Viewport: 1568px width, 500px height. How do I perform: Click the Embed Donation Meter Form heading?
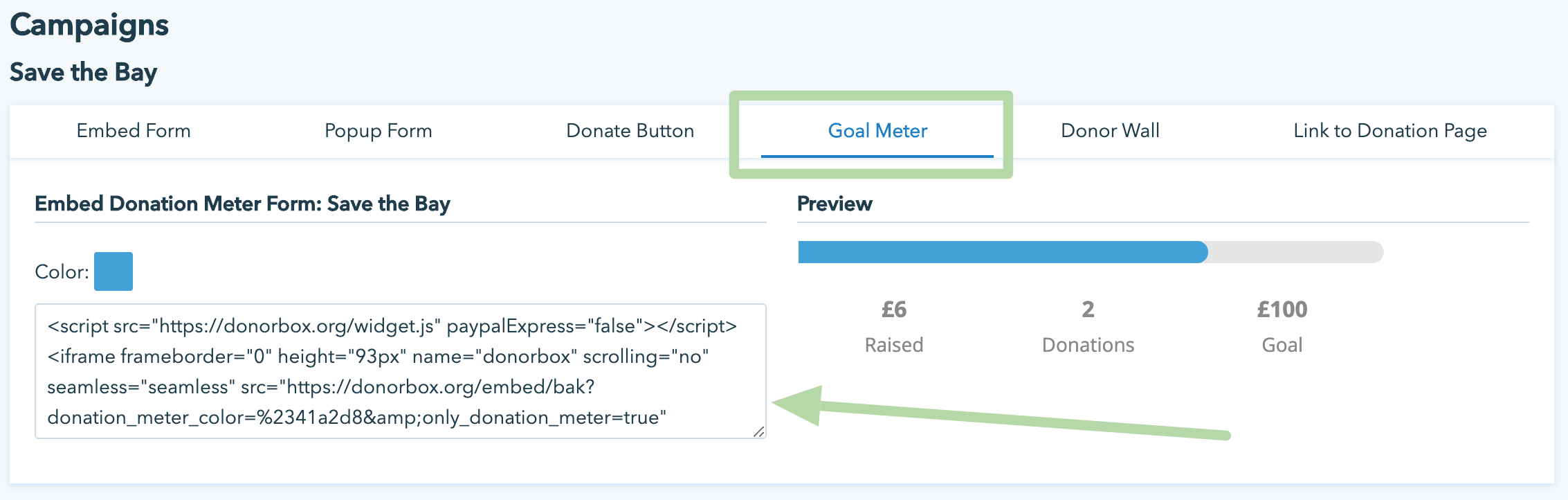click(x=242, y=204)
